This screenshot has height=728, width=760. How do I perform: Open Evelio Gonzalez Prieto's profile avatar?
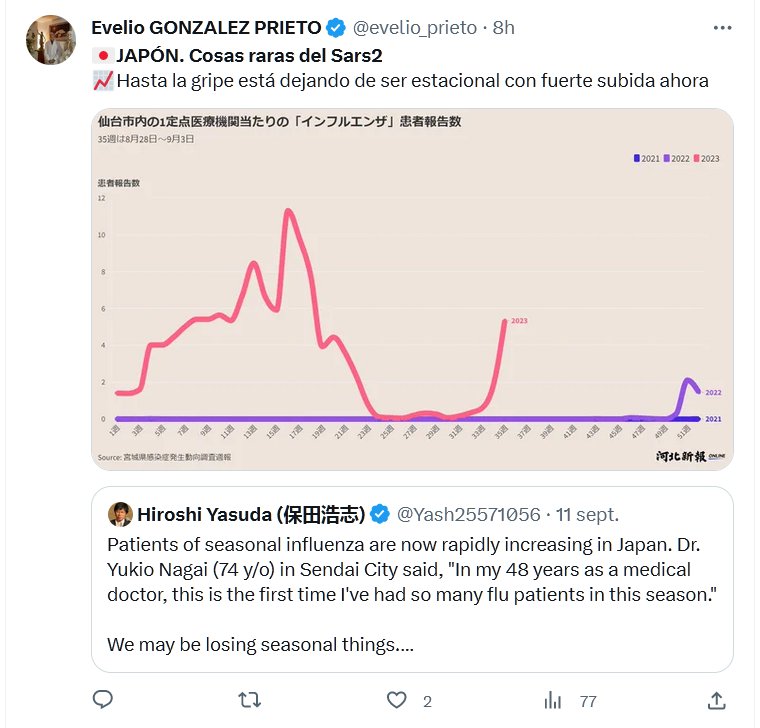pyautogui.click(x=50, y=41)
